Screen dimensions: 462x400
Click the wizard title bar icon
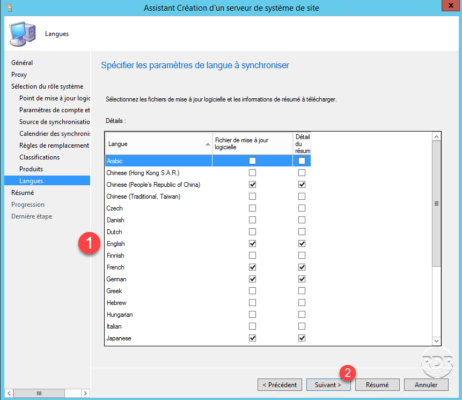click(9, 7)
